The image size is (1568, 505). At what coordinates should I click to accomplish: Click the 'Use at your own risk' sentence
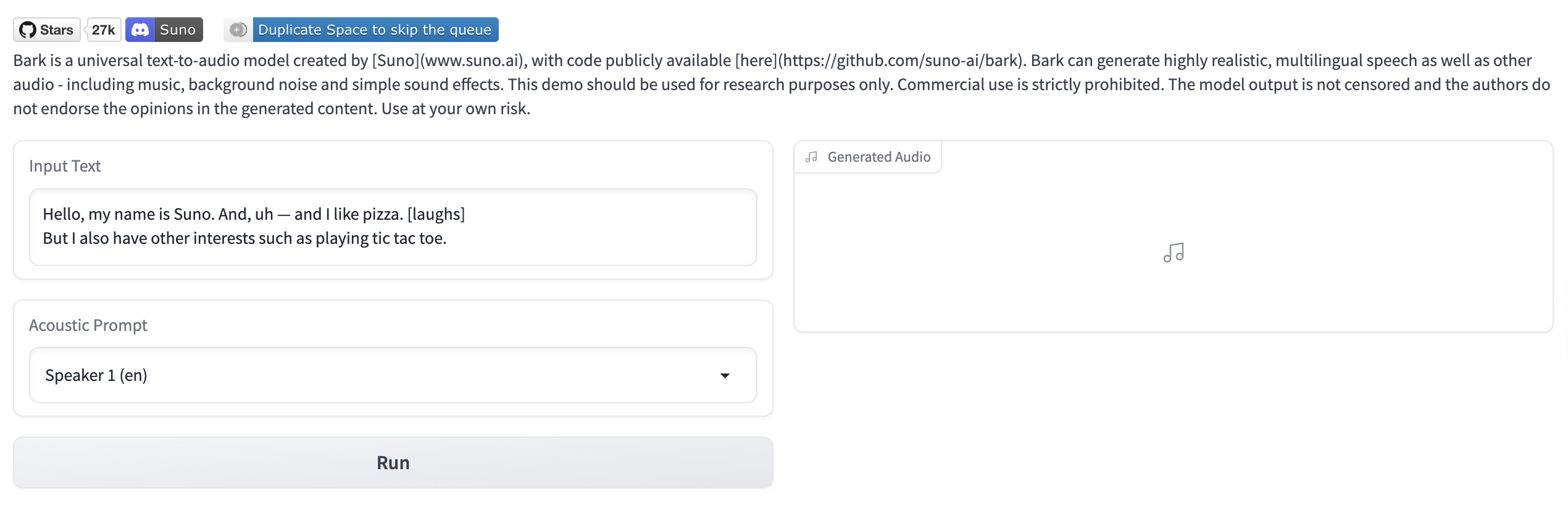coord(456,109)
